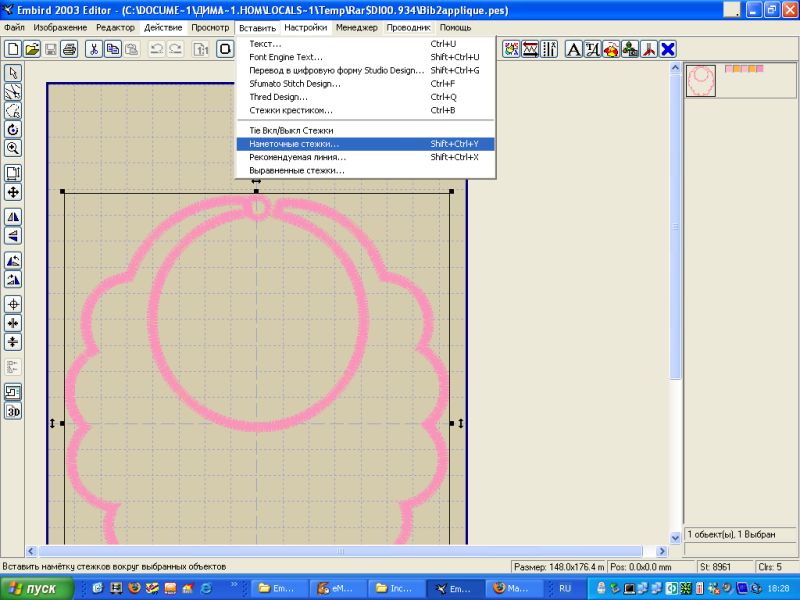Screen dimensions: 800x600
Task: Click the 'RU' language indicator in taskbar
Action: pos(565,589)
